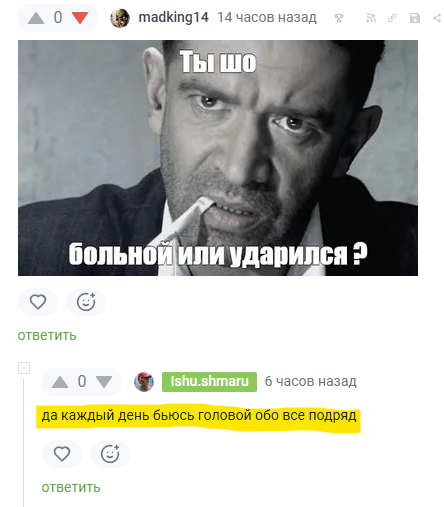The image size is (444, 507).
Task: Share madking14's comment
Action: [437, 18]
